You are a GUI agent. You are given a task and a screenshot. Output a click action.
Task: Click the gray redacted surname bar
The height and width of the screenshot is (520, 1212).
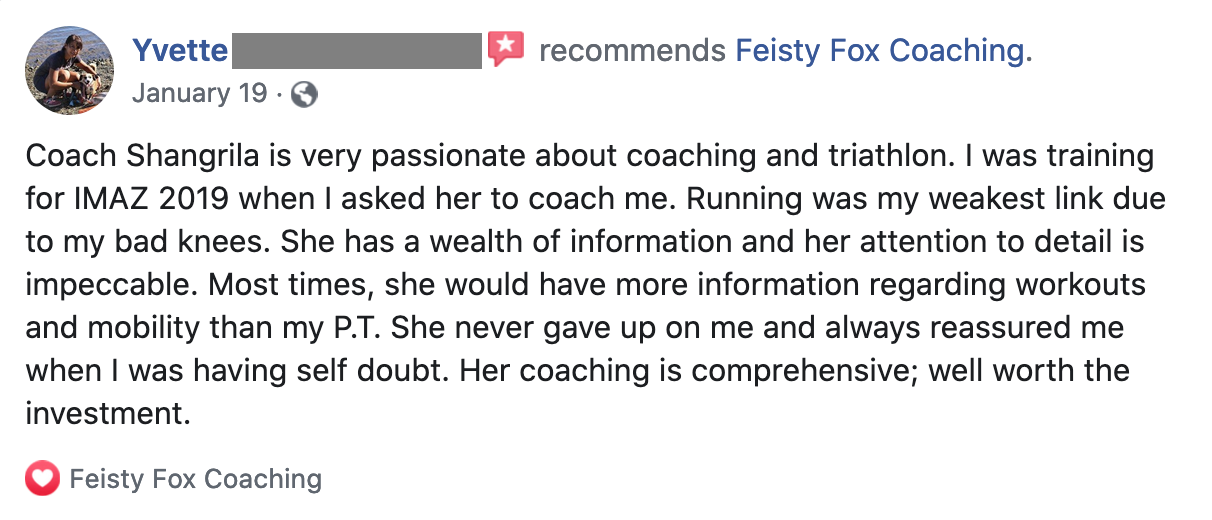[x=357, y=50]
